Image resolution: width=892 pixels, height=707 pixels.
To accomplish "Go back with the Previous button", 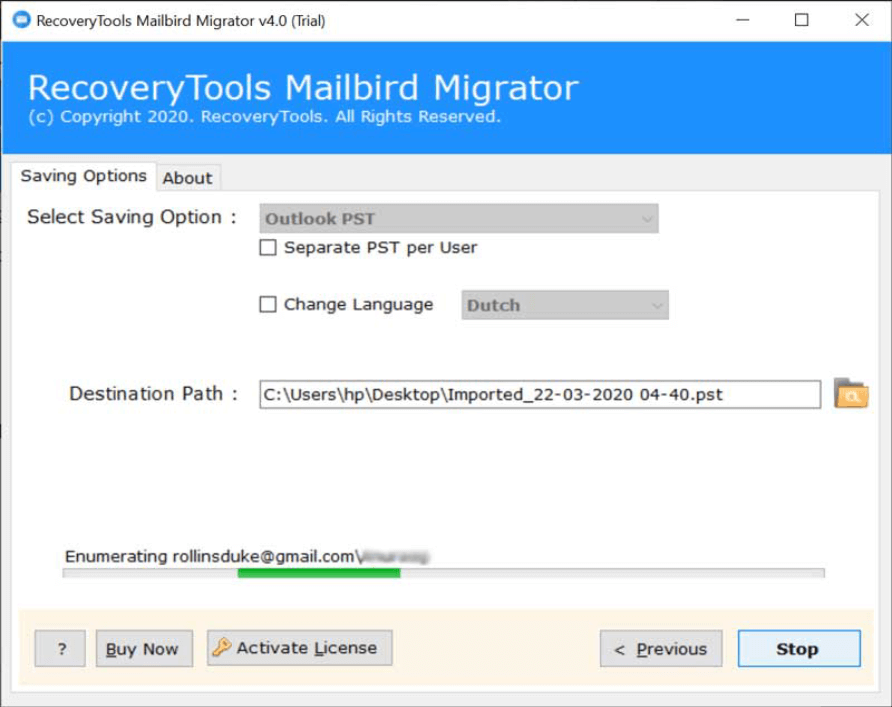I will pyautogui.click(x=660, y=649).
